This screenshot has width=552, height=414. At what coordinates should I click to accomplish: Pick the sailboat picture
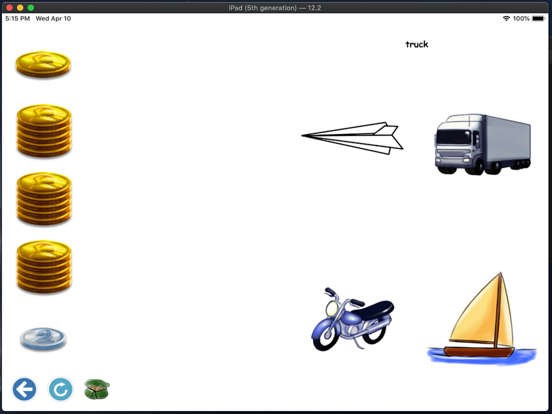[482, 319]
